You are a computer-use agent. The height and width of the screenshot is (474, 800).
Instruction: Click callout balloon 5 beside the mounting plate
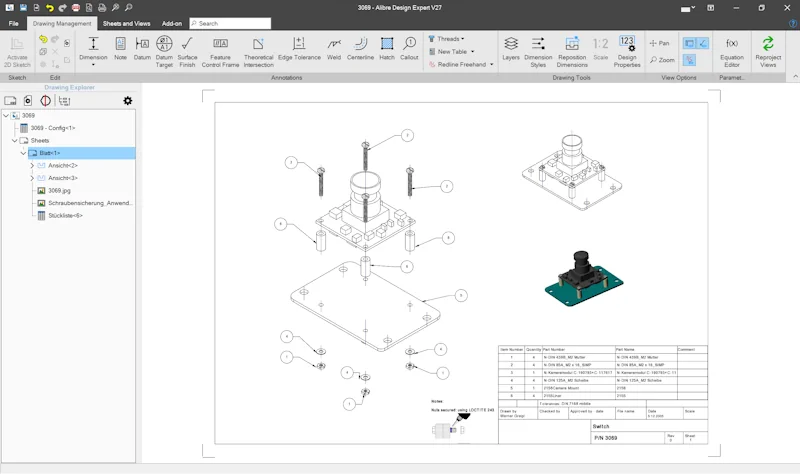pyautogui.click(x=461, y=295)
